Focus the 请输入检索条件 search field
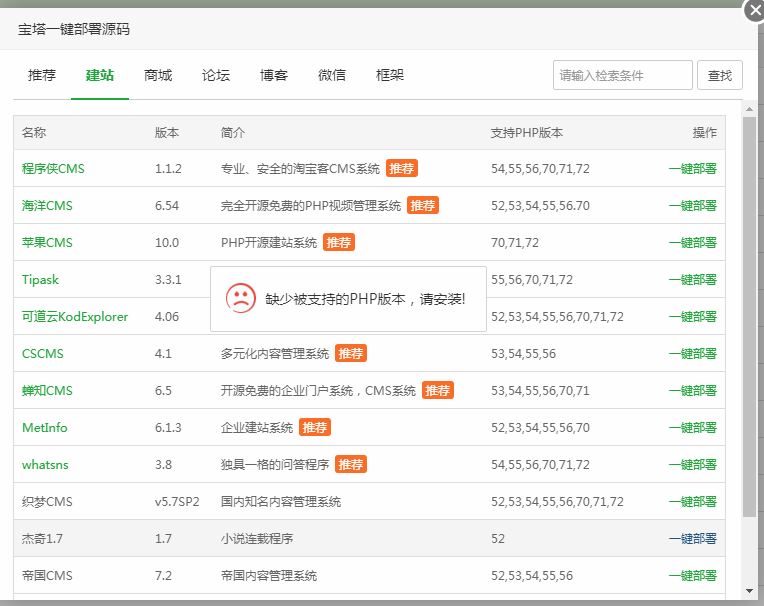The width and height of the screenshot is (764, 606). (x=623, y=75)
